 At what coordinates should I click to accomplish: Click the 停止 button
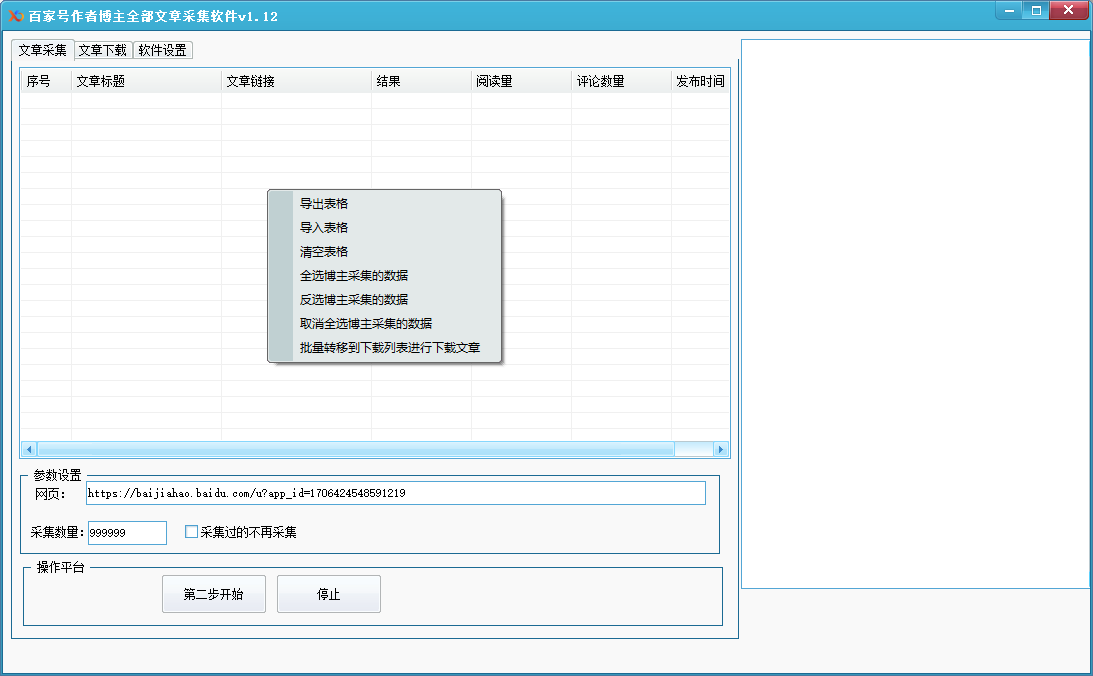click(328, 594)
